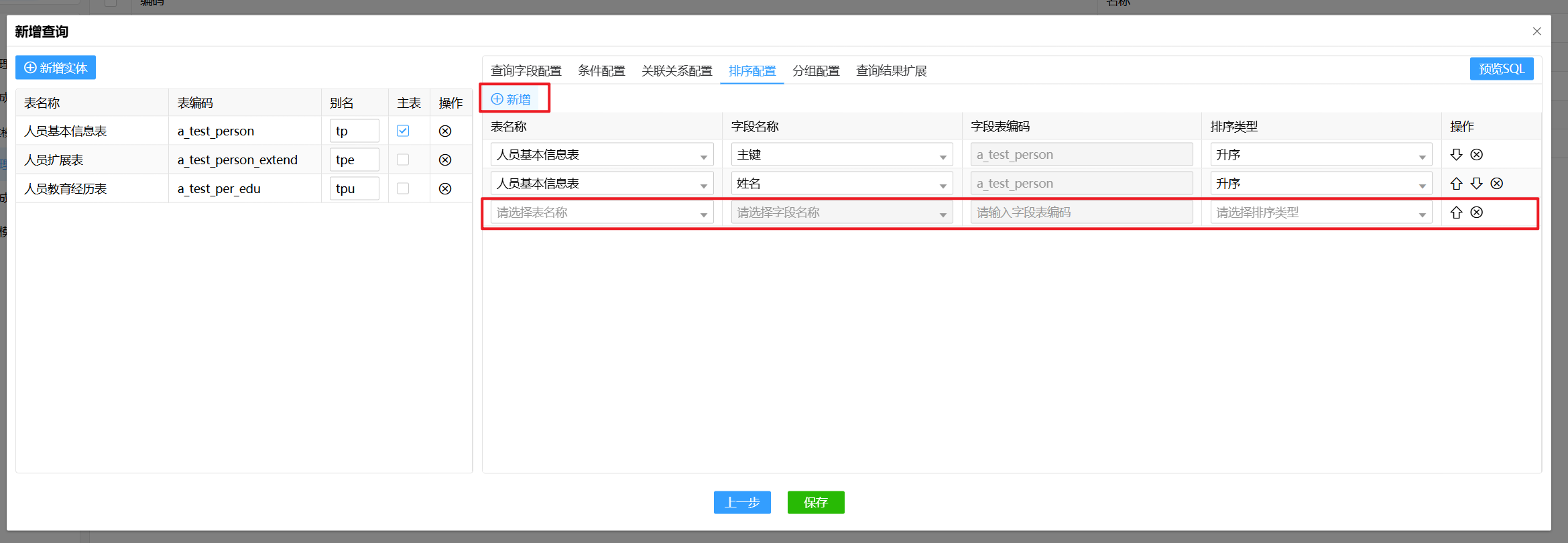Viewport: 1568px width, 543px height.
Task: Open the 主键 field name dropdown
Action: pyautogui.click(x=841, y=155)
